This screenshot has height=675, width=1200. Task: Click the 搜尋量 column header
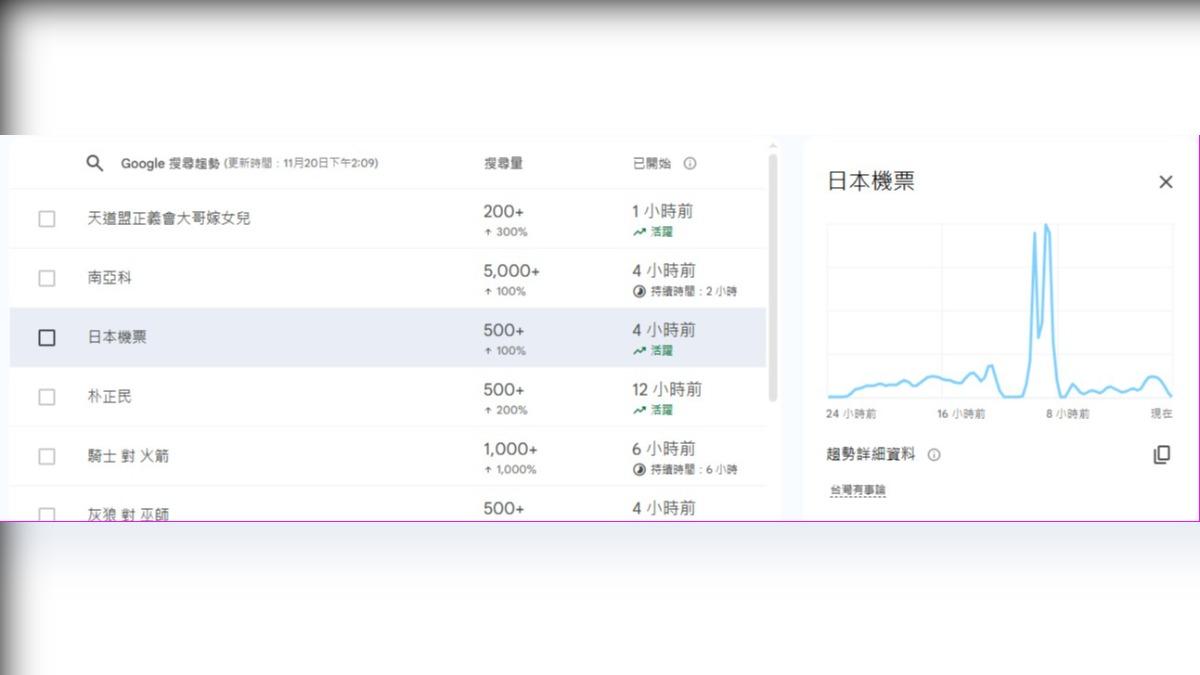(503, 164)
